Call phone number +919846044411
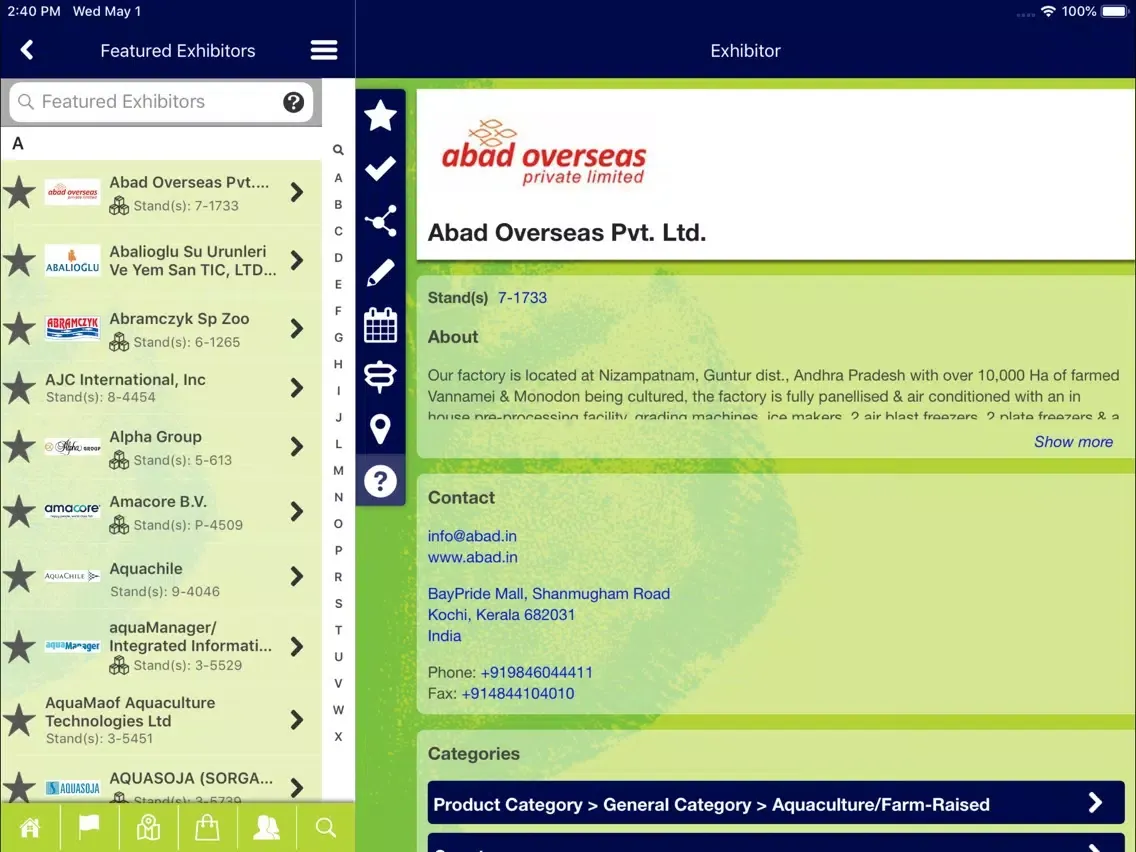This screenshot has width=1136, height=852. click(x=537, y=672)
